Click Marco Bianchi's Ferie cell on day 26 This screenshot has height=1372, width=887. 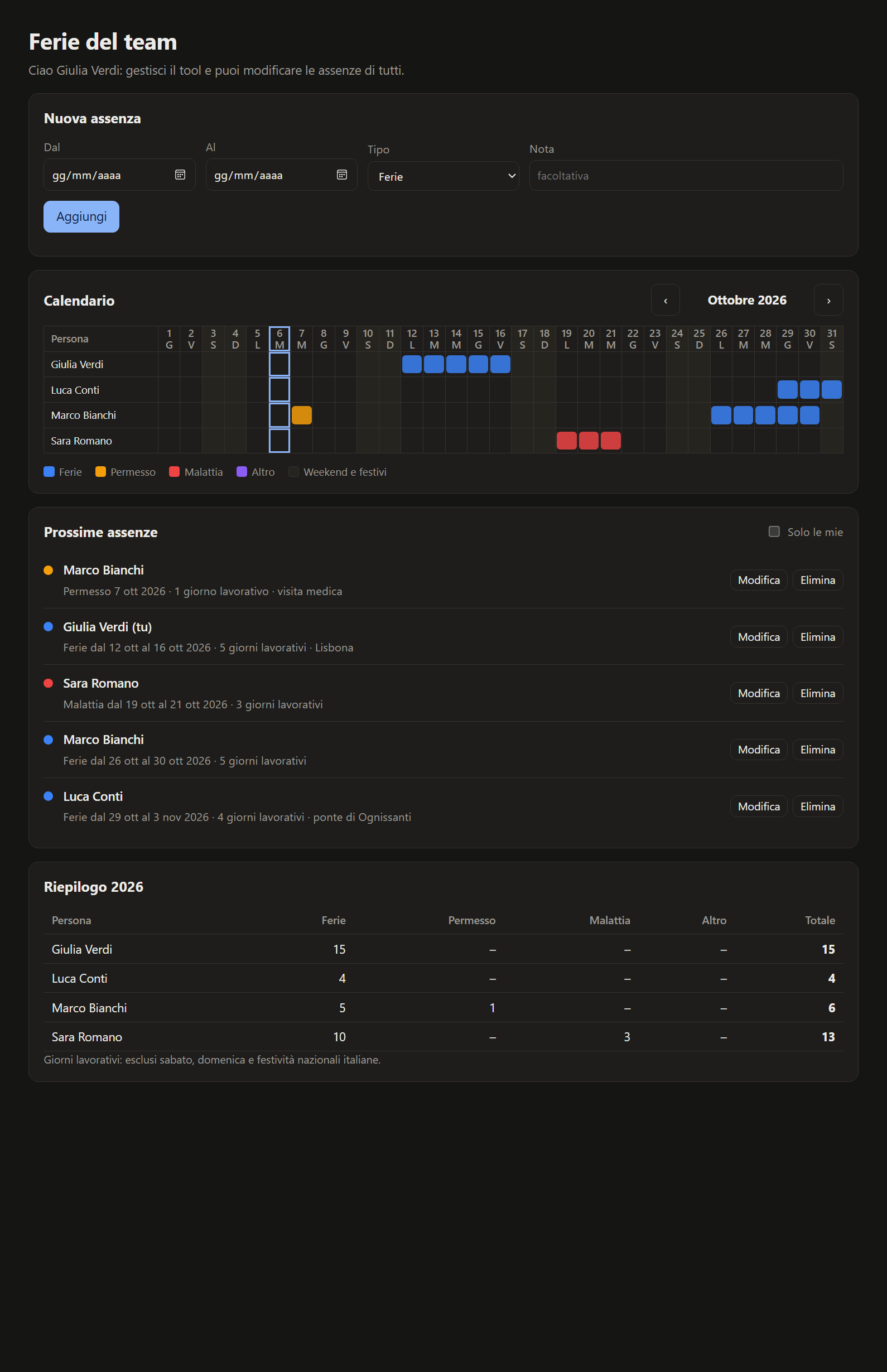point(721,415)
